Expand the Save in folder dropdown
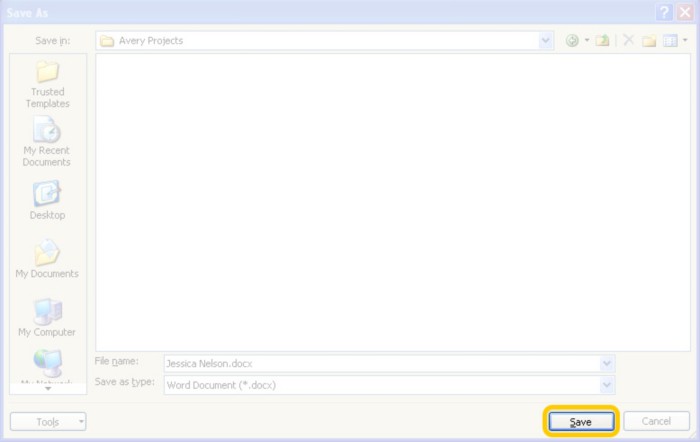The width and height of the screenshot is (700, 442). tap(546, 41)
